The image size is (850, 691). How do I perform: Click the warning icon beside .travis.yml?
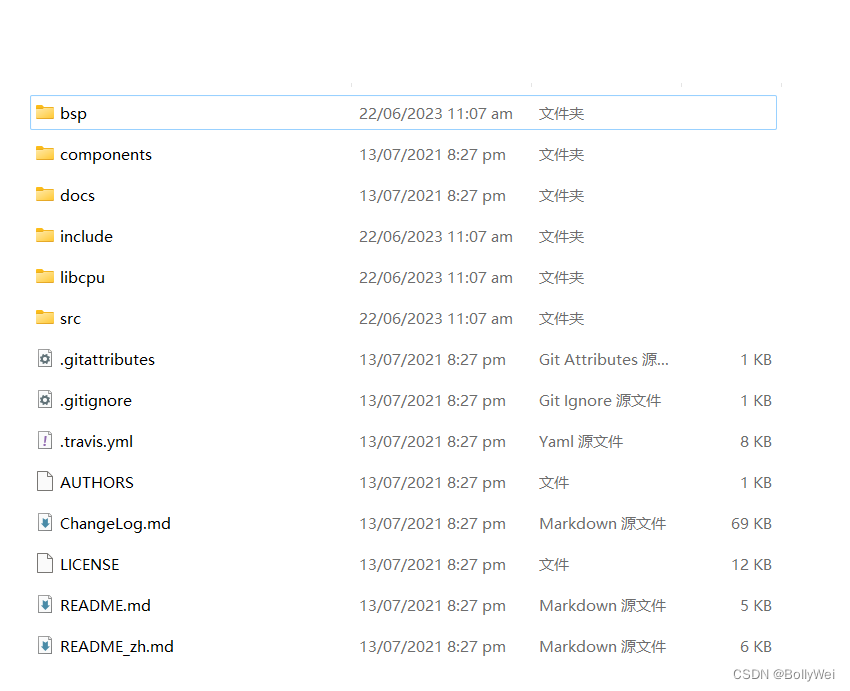pyautogui.click(x=44, y=441)
